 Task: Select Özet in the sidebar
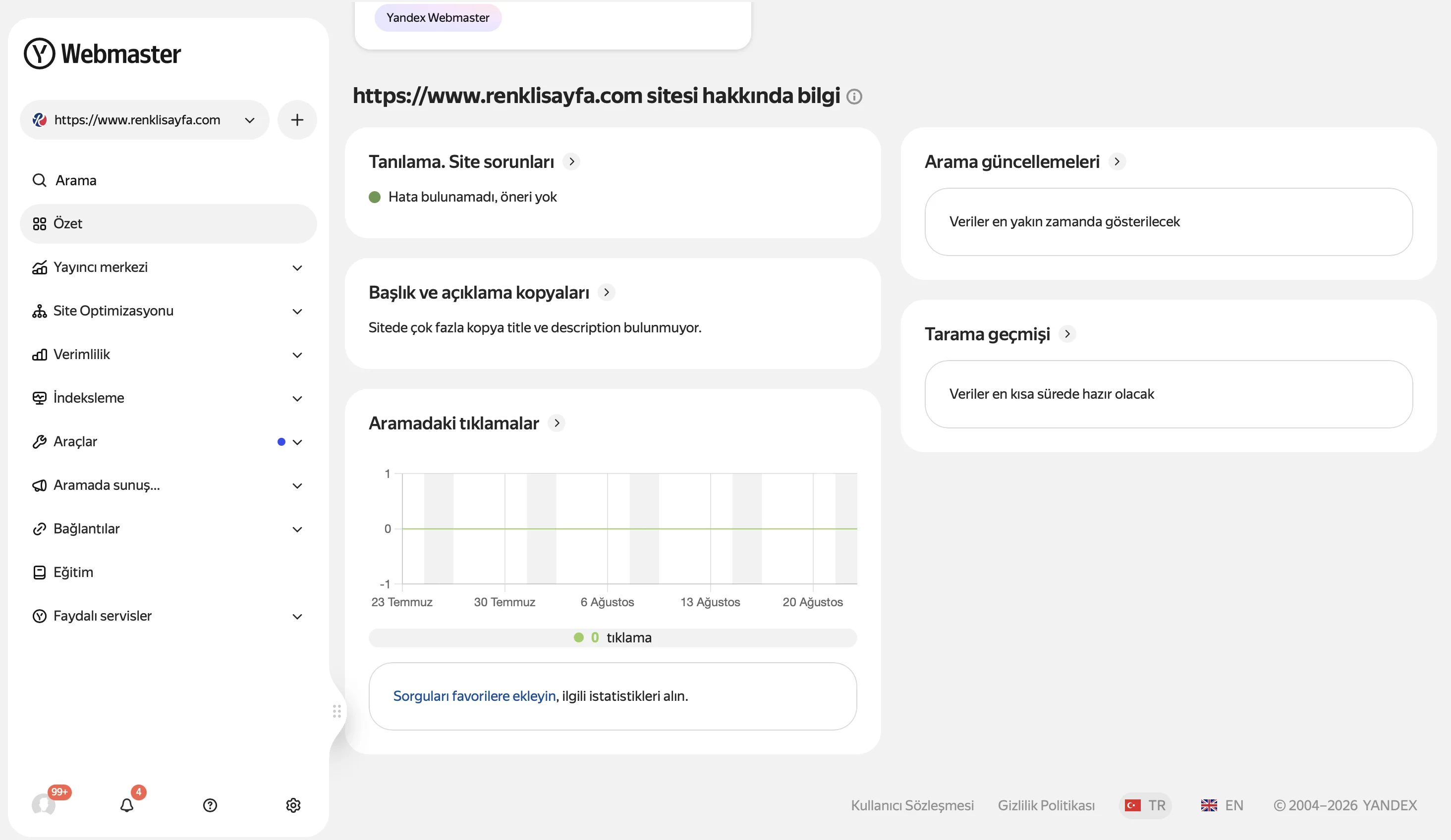click(168, 224)
